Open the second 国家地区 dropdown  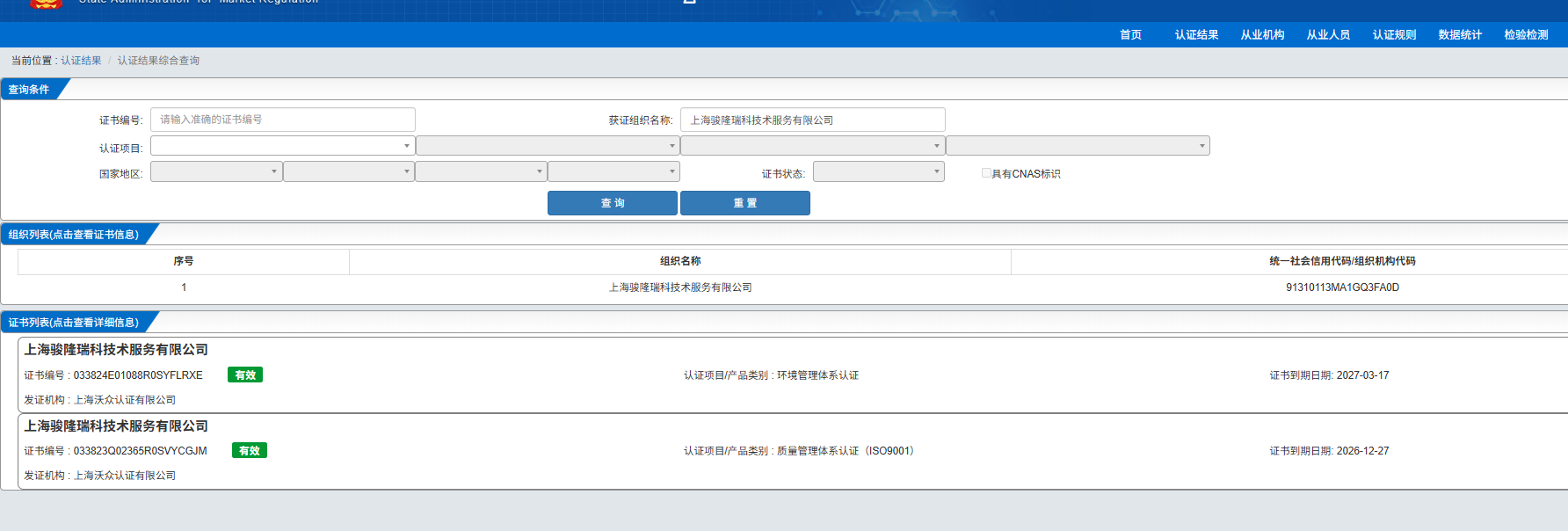(x=349, y=171)
